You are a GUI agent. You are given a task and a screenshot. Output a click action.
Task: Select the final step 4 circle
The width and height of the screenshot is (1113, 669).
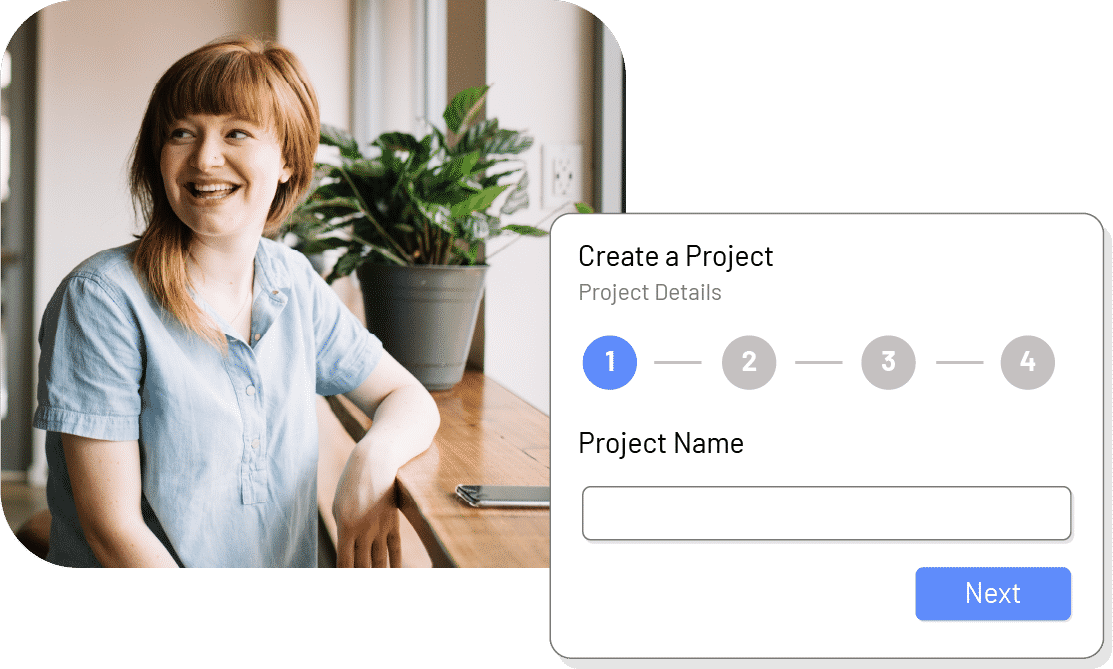pos(1028,362)
